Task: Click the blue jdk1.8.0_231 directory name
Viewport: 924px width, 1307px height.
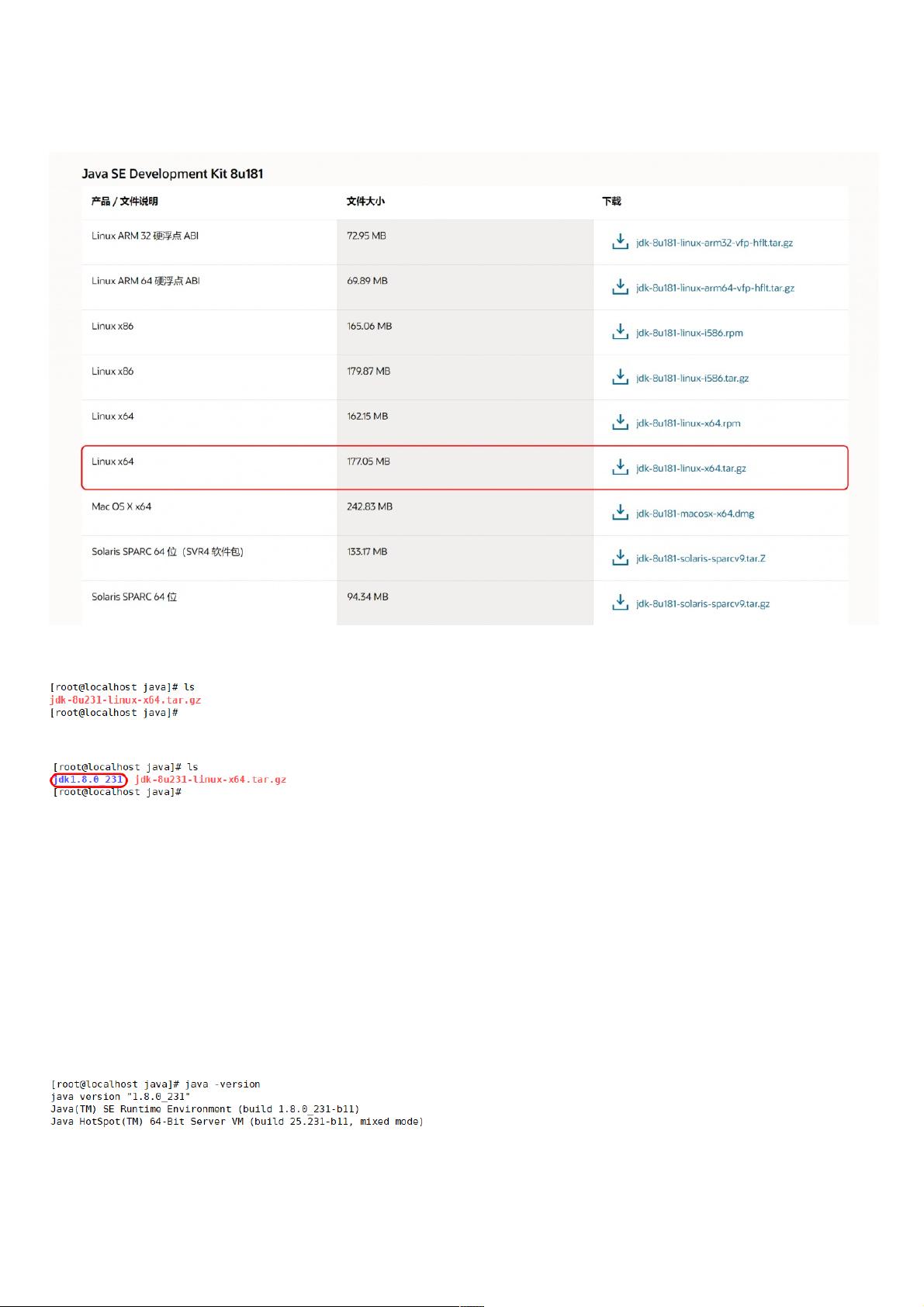Action: click(x=88, y=780)
